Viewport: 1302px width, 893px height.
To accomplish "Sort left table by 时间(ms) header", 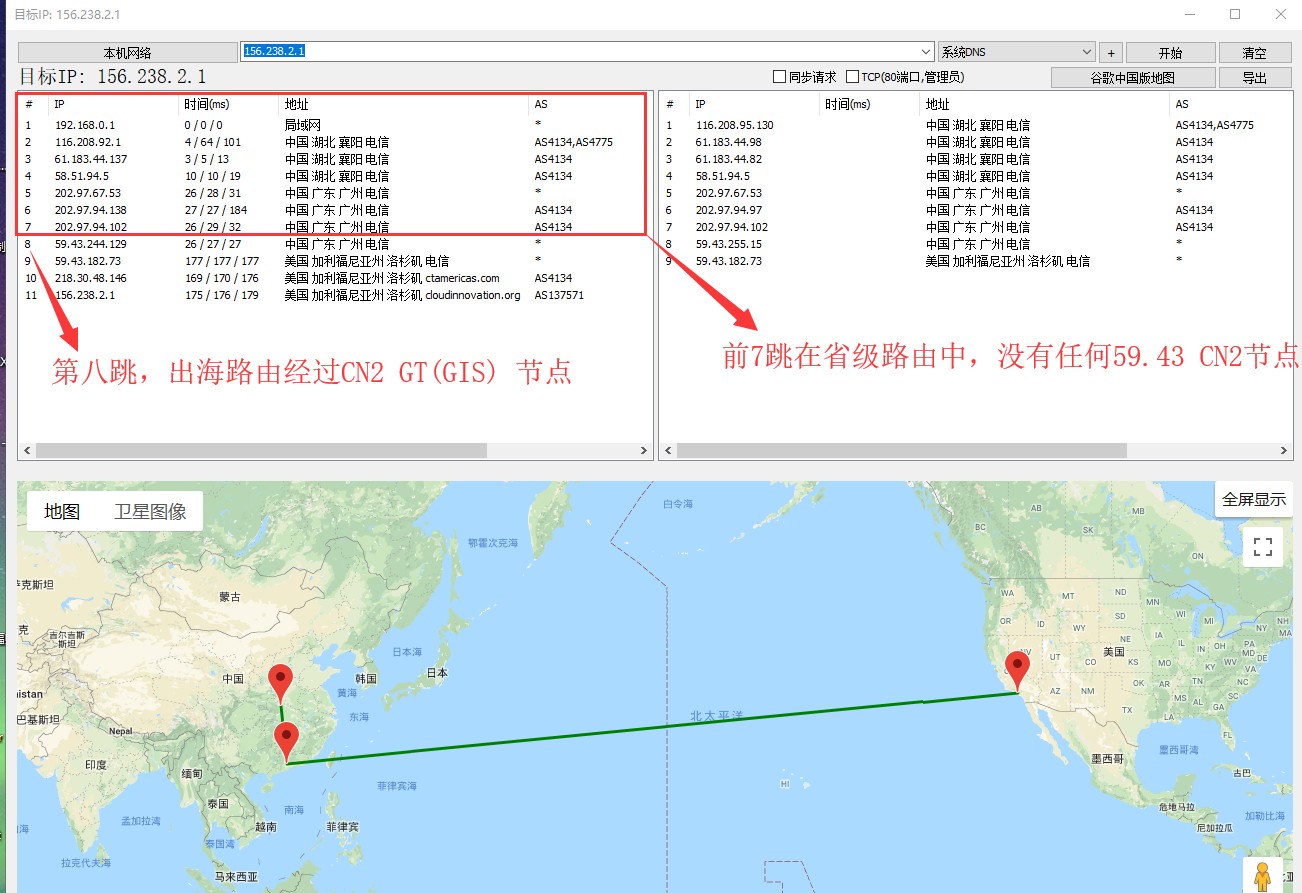I will (x=228, y=104).
